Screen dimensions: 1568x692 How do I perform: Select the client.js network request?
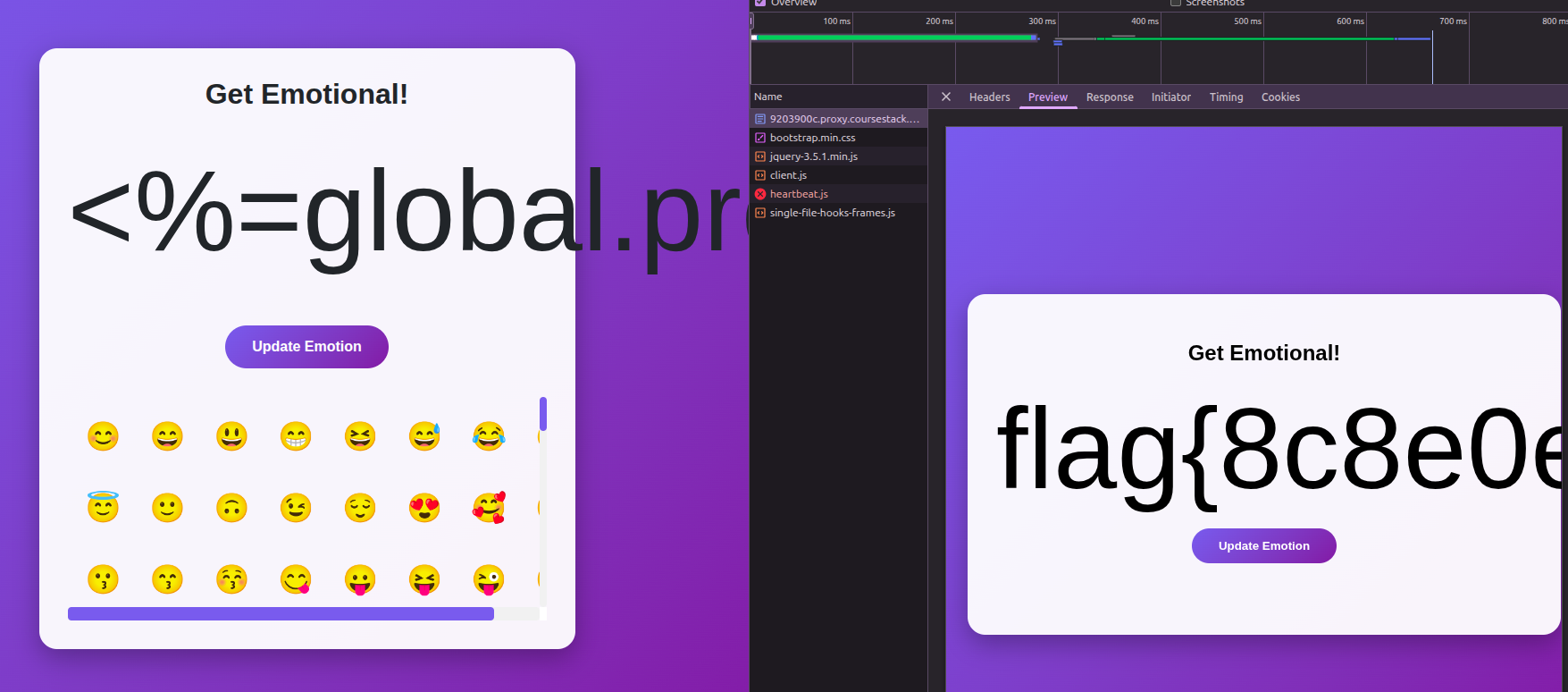click(788, 175)
